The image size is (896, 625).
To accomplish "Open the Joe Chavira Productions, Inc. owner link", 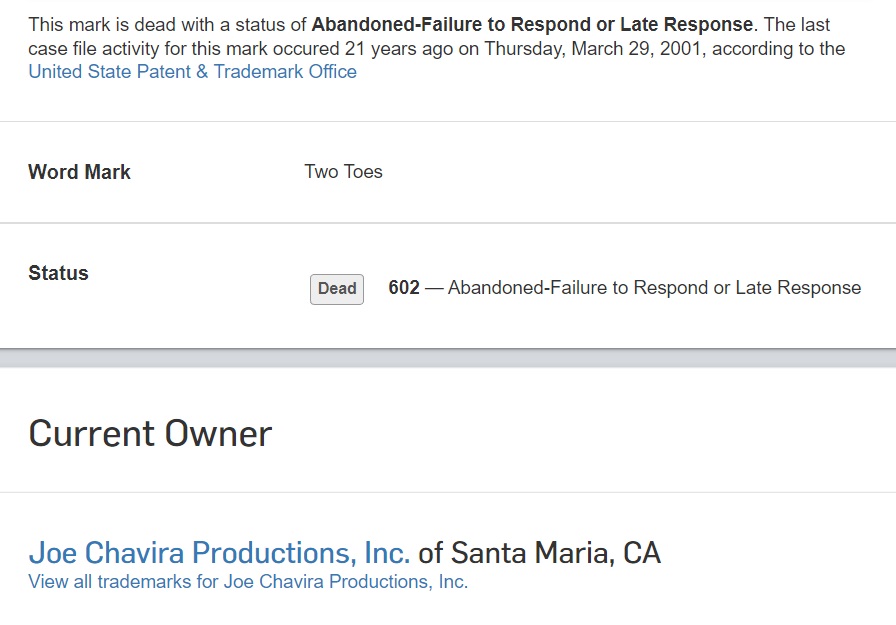I will coord(219,553).
